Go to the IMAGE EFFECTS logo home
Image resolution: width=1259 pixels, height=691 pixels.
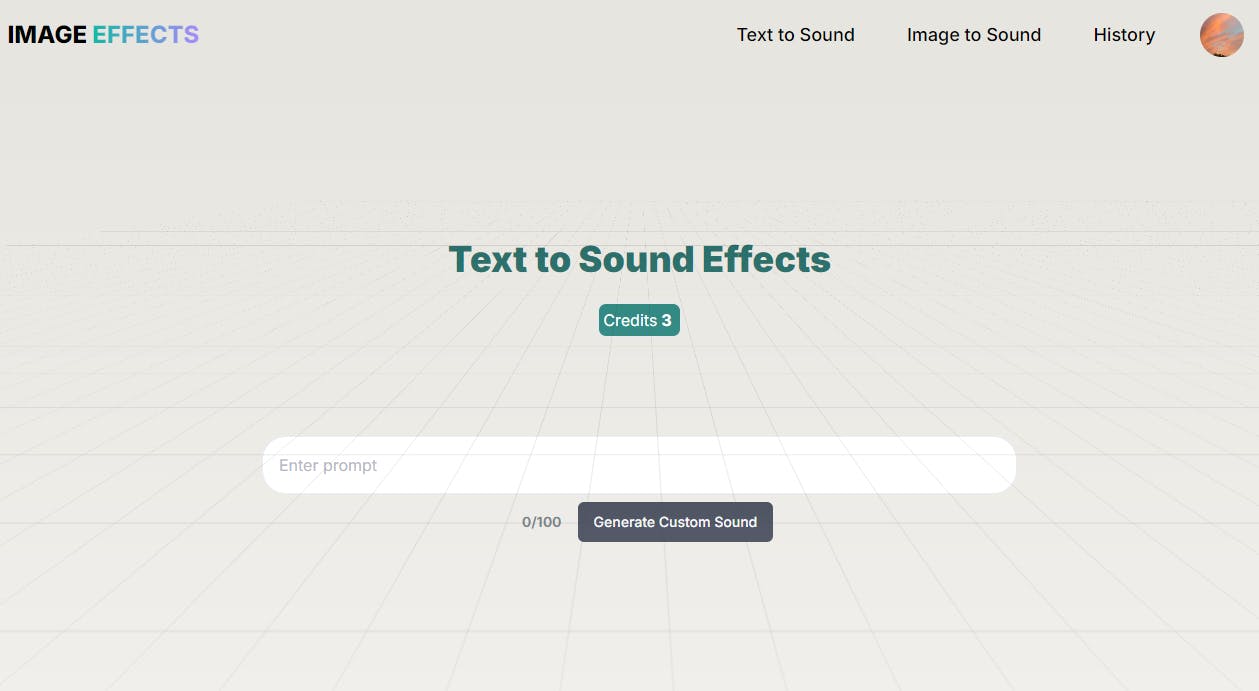[103, 35]
